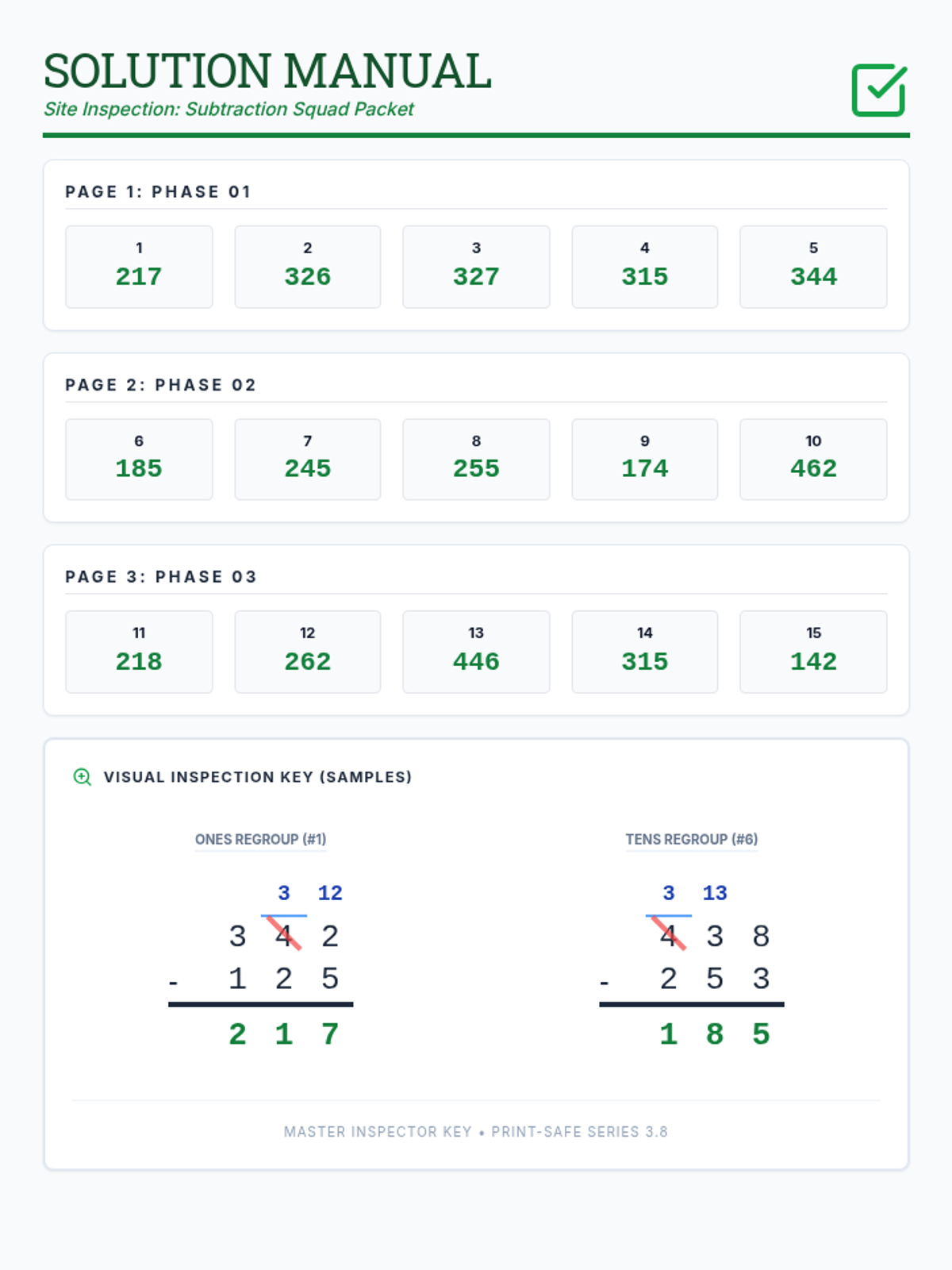Click the Tens Regroup (#6) sample label
This screenshot has height=1270, width=952.
(x=692, y=839)
